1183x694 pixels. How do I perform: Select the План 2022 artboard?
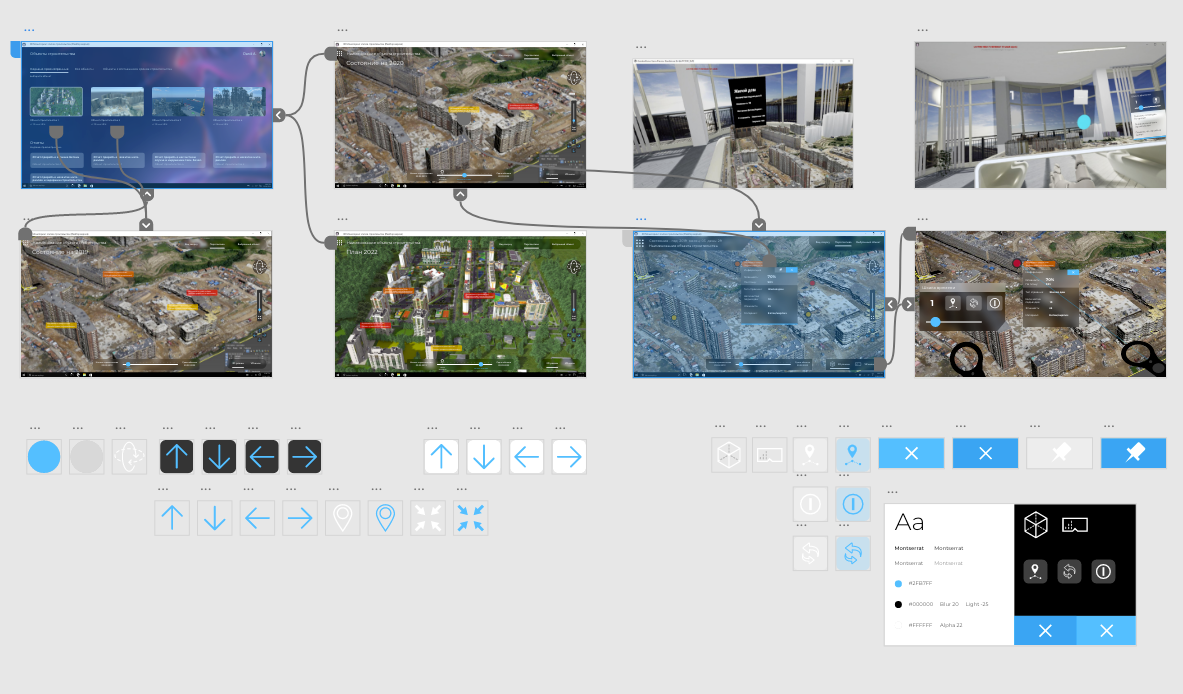tap(460, 304)
